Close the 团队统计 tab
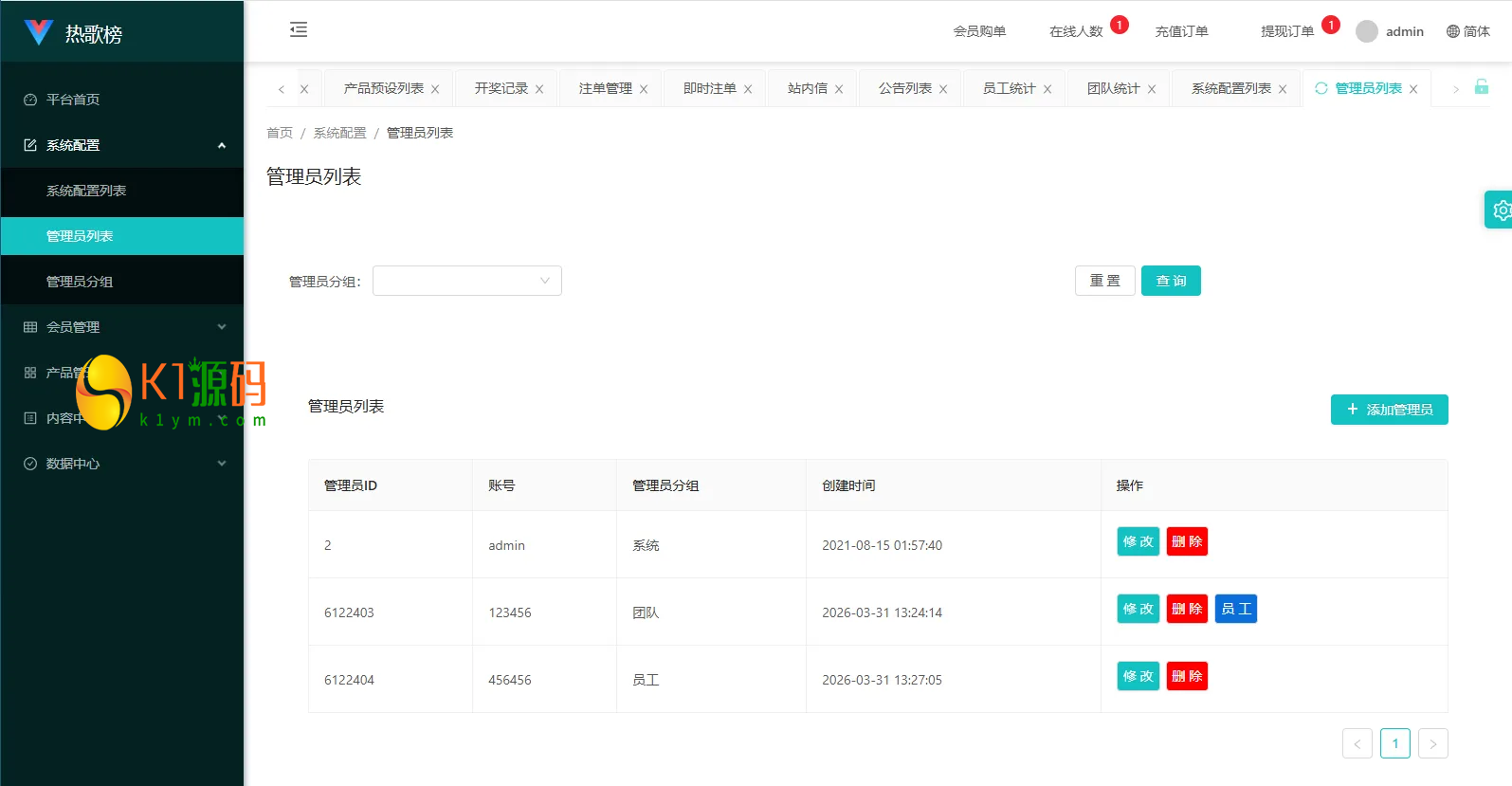The width and height of the screenshot is (1512, 786). point(1152,89)
